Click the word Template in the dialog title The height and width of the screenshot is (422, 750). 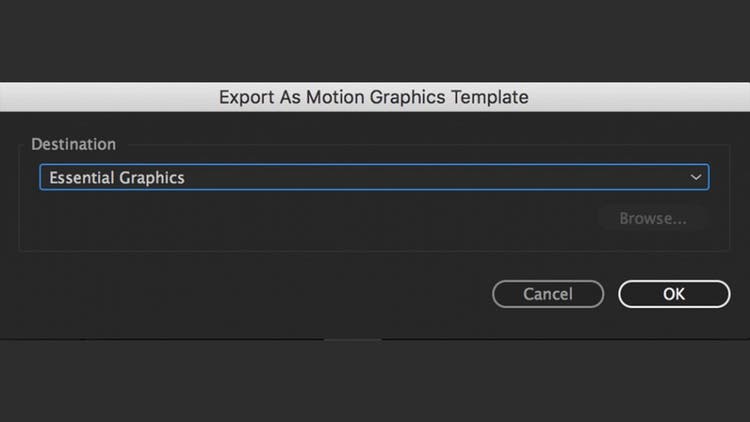pos(488,97)
